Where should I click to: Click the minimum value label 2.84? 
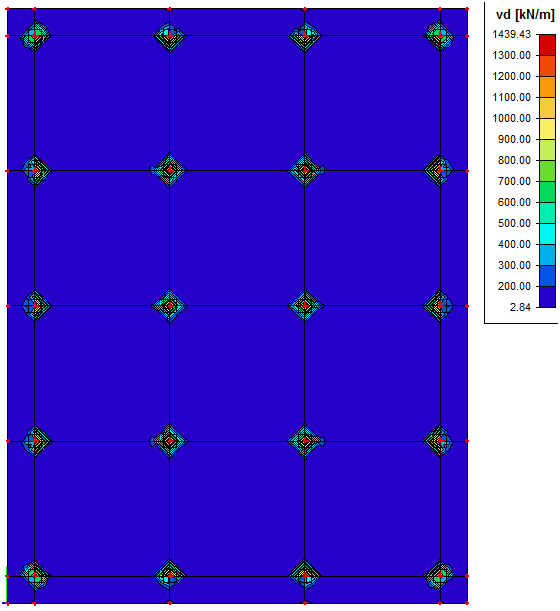pyautogui.click(x=520, y=307)
